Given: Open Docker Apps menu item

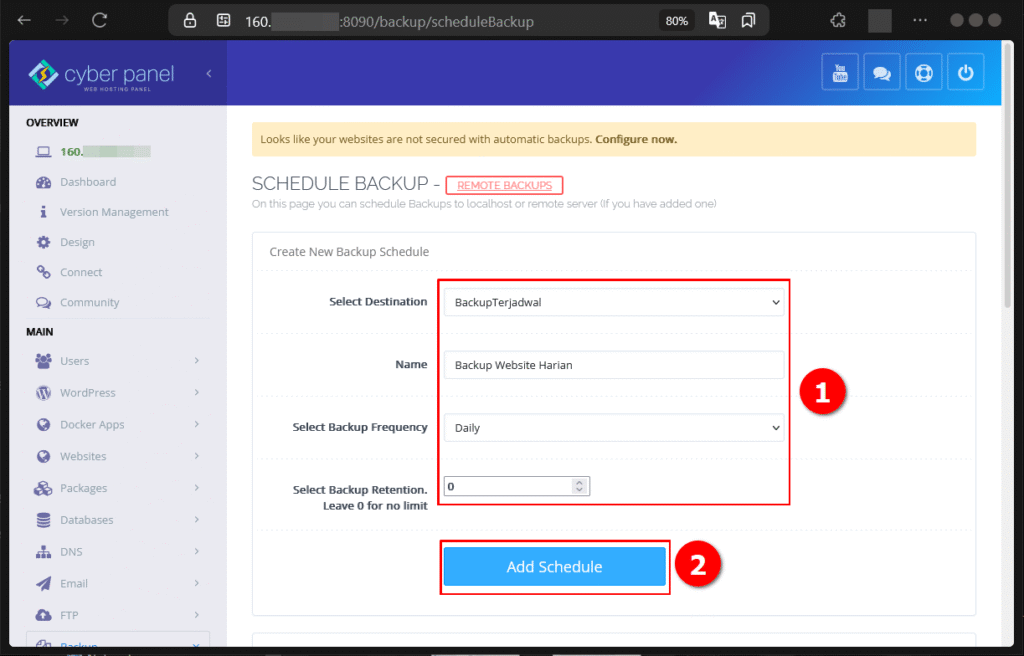Looking at the screenshot, I should pyautogui.click(x=92, y=425).
